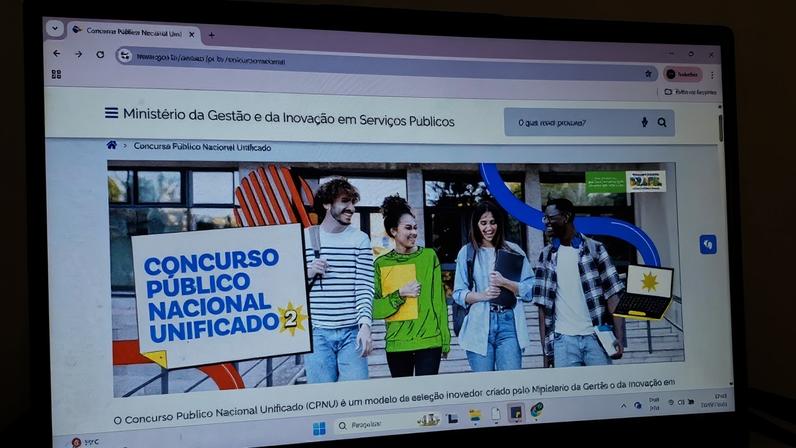Click the page vertical scrollbar
796x448 pixels.
tap(720, 129)
